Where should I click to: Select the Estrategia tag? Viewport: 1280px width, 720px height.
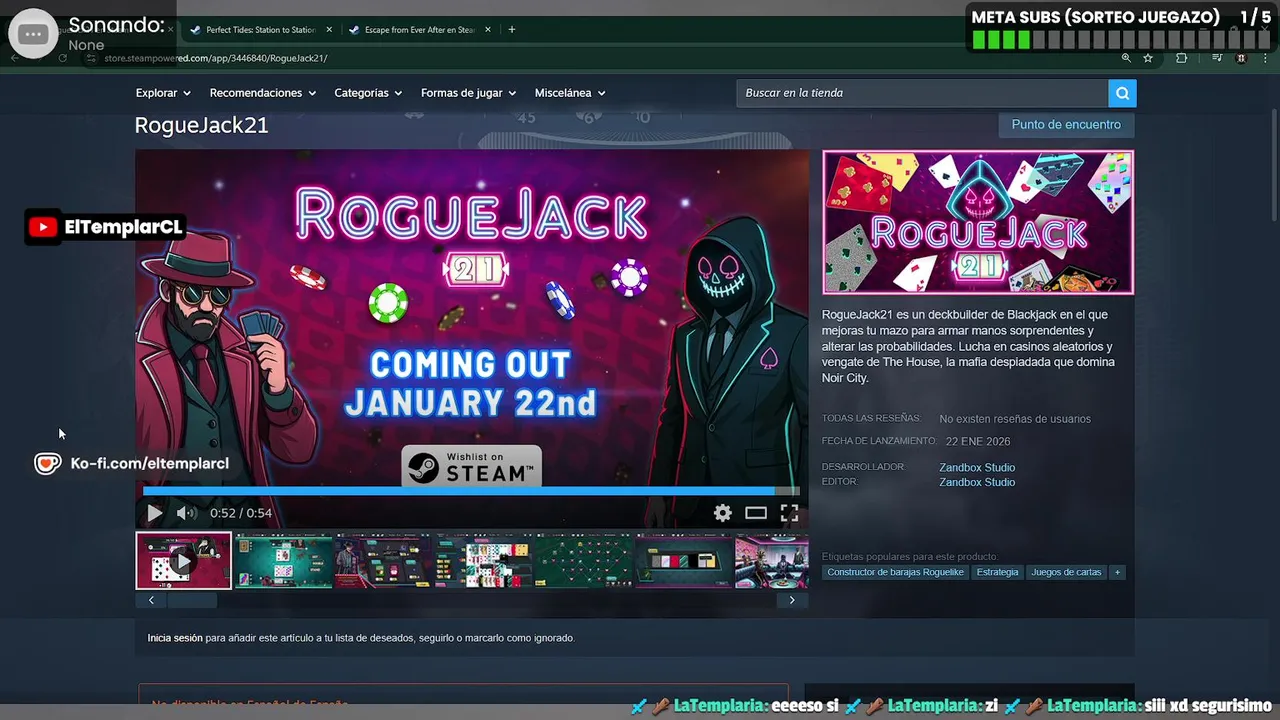(x=997, y=572)
